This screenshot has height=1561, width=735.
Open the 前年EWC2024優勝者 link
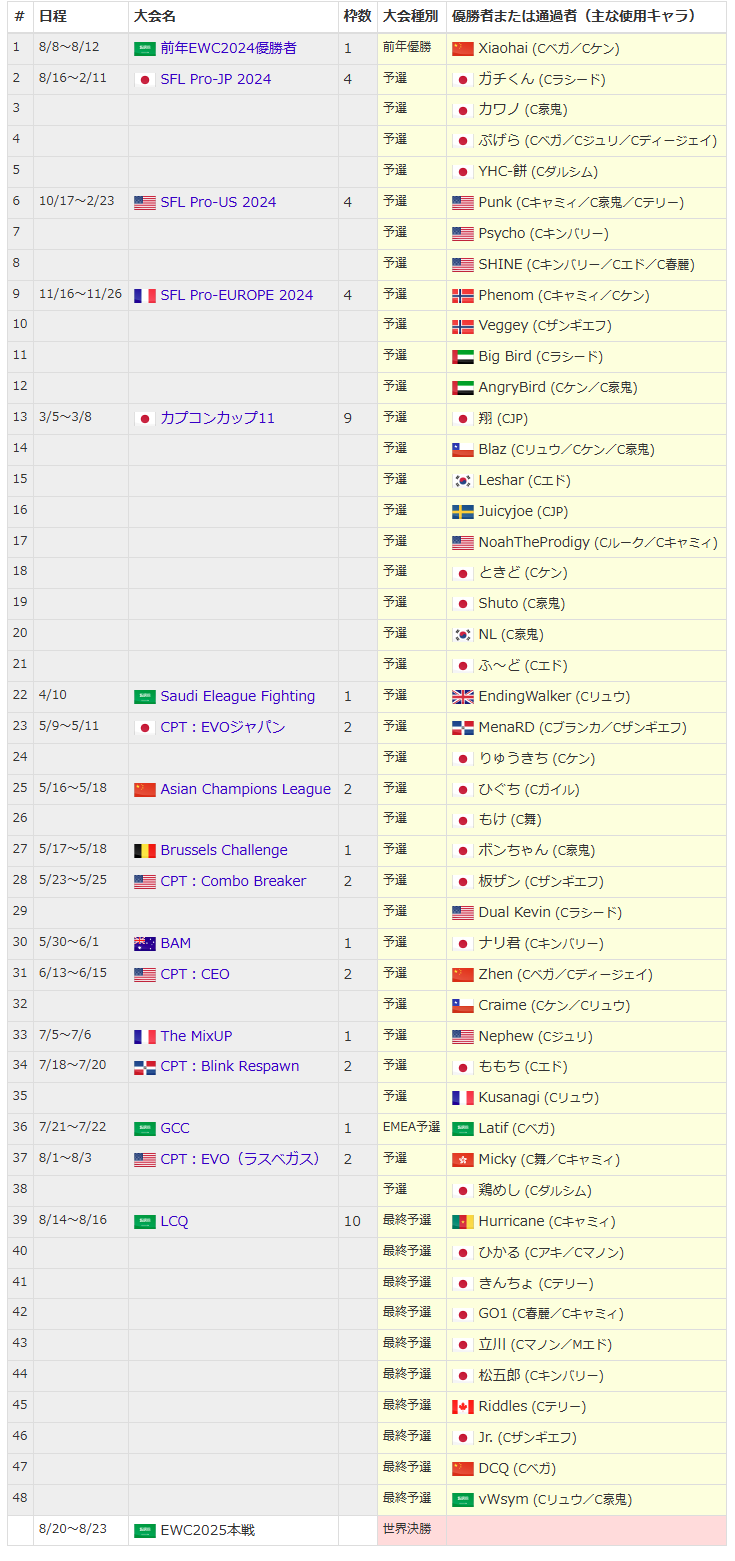click(x=228, y=48)
